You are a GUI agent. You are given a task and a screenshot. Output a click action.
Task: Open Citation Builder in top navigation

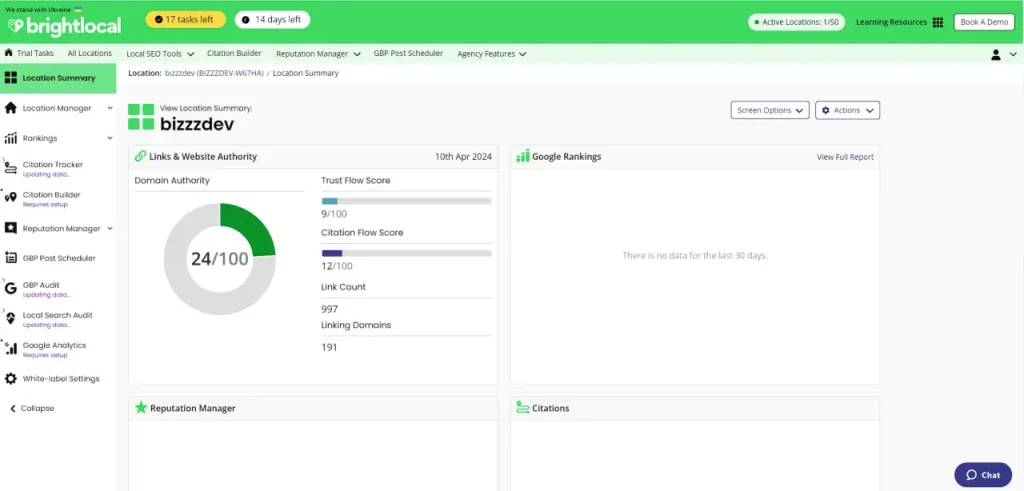coord(234,54)
